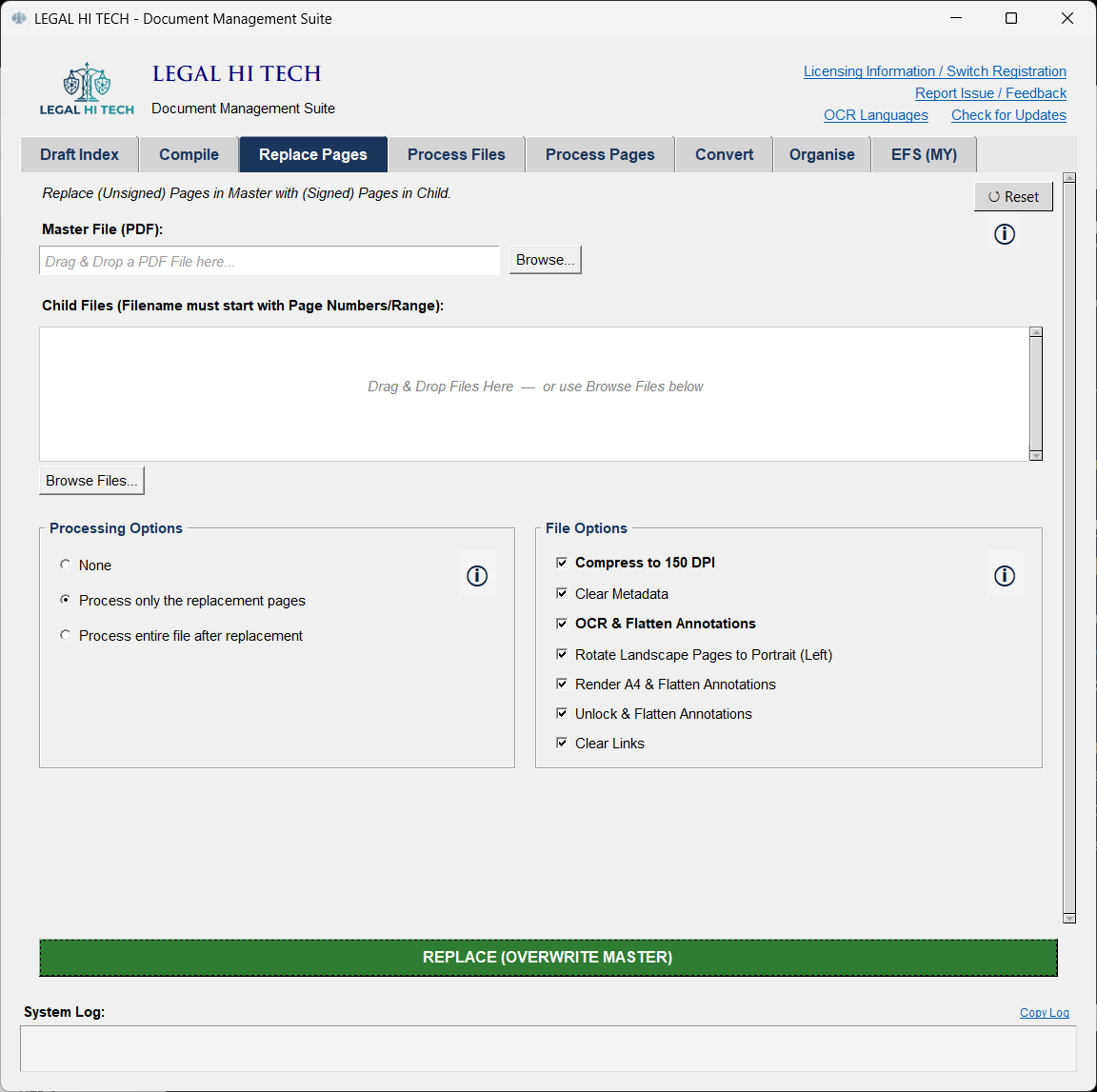The height and width of the screenshot is (1092, 1097).
Task: Go to the Process Files tab
Action: point(456,154)
